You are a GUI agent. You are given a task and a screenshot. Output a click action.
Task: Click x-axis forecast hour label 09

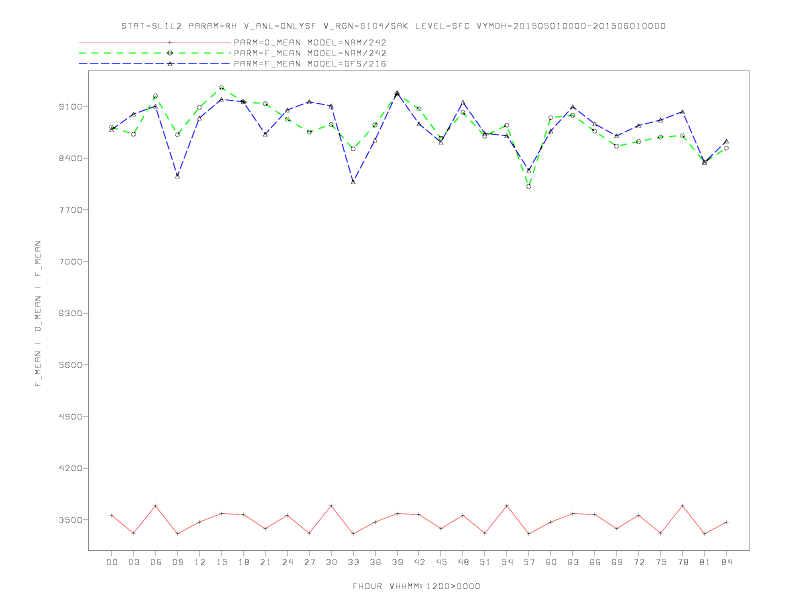(178, 562)
